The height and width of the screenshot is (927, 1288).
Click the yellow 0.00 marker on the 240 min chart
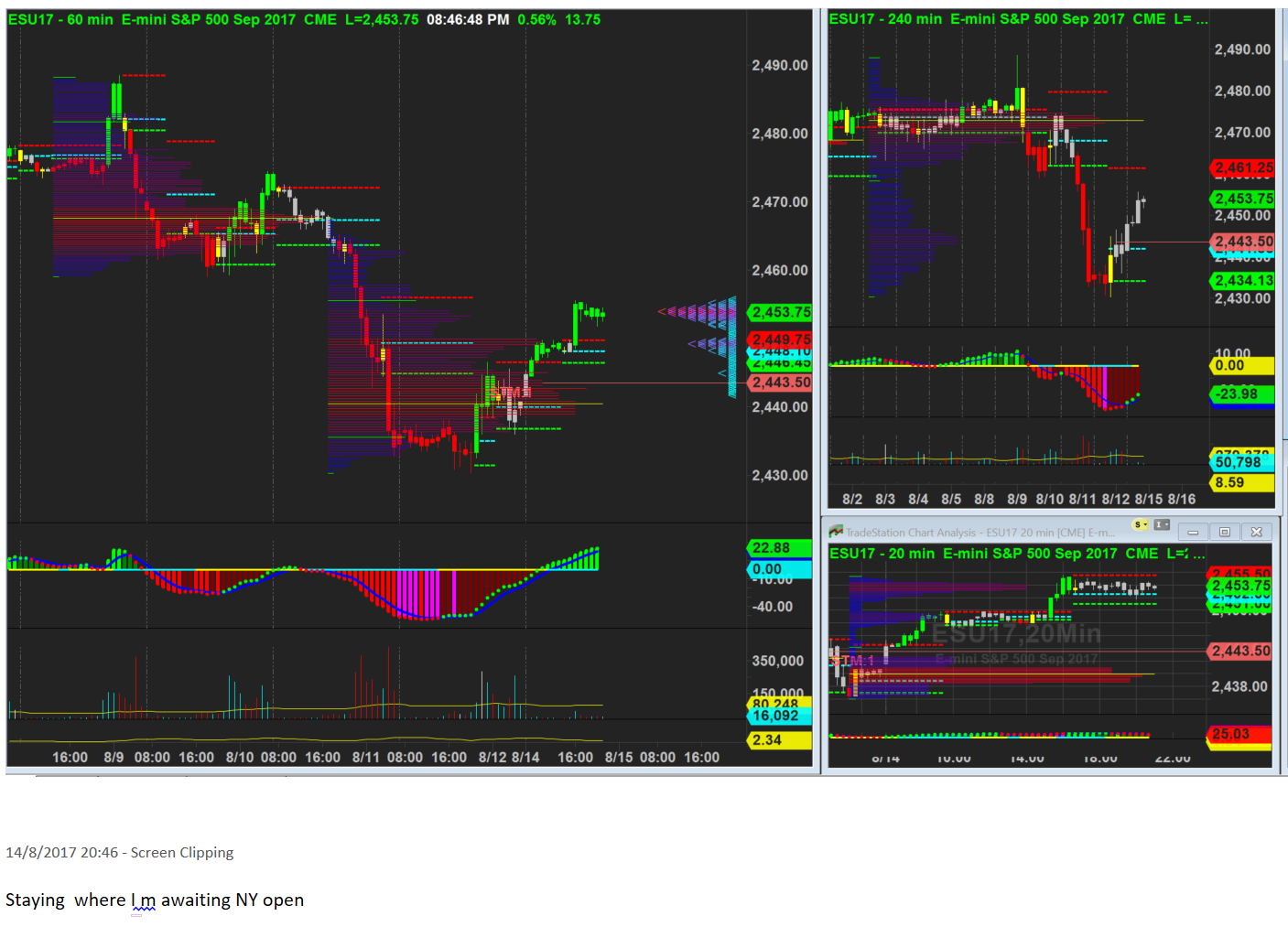(x=1243, y=366)
